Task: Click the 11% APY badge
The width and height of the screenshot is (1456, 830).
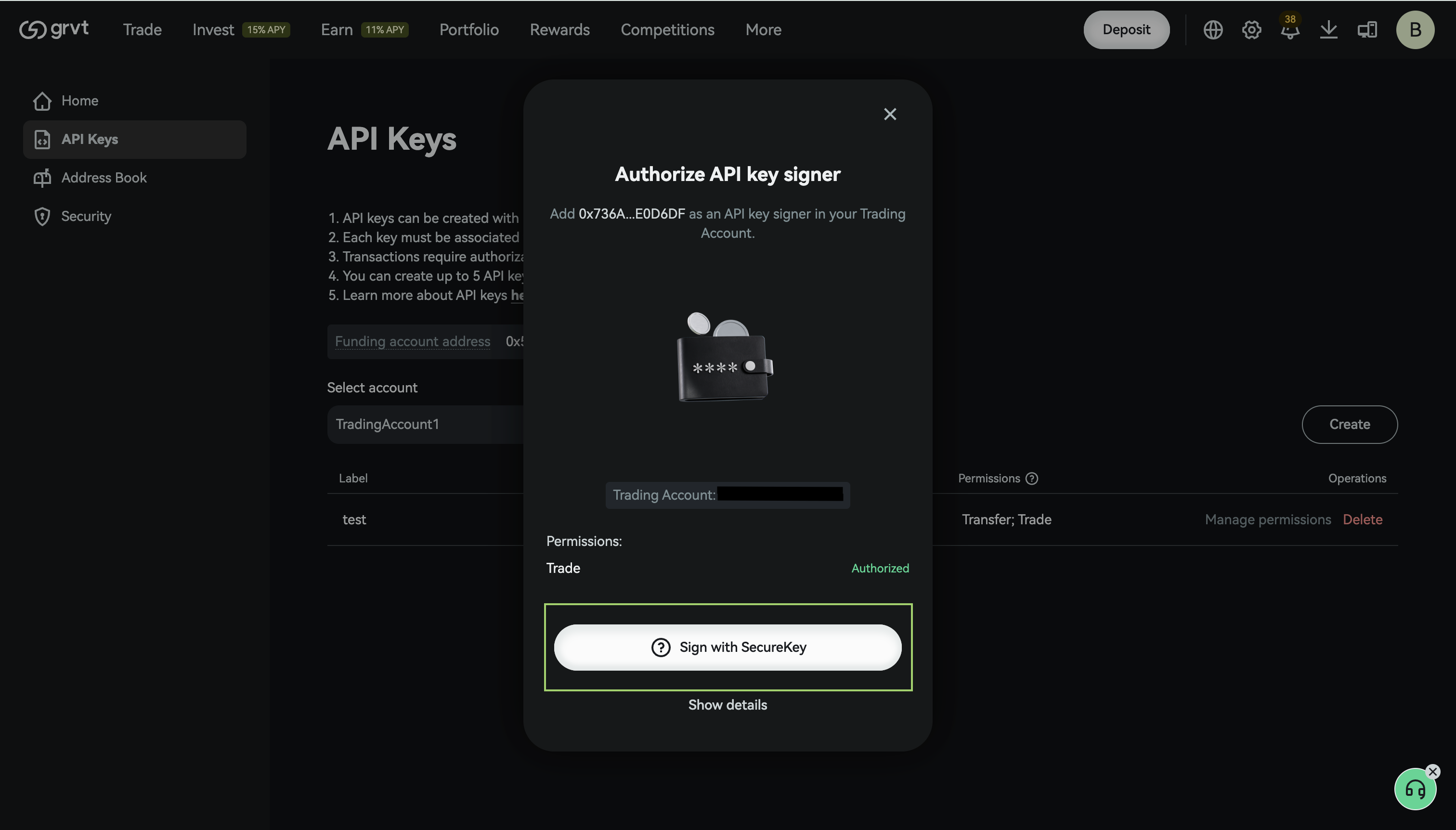Action: [384, 30]
